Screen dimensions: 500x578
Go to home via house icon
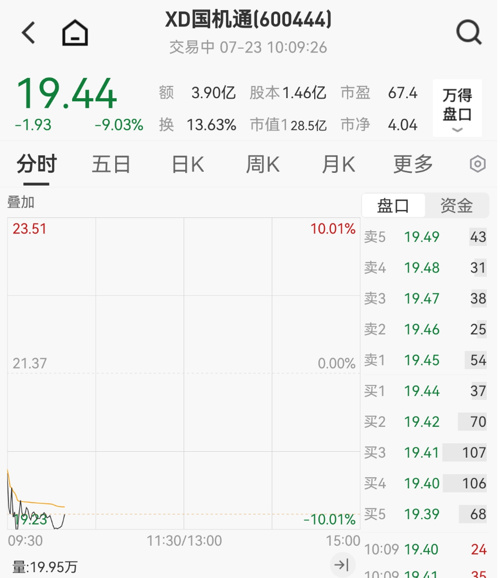click(x=75, y=33)
